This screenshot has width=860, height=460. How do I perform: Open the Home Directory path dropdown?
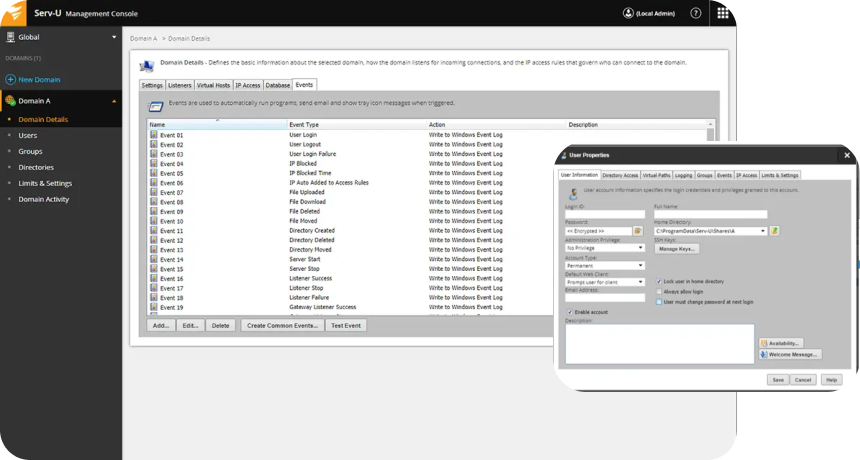[x=710, y=231]
